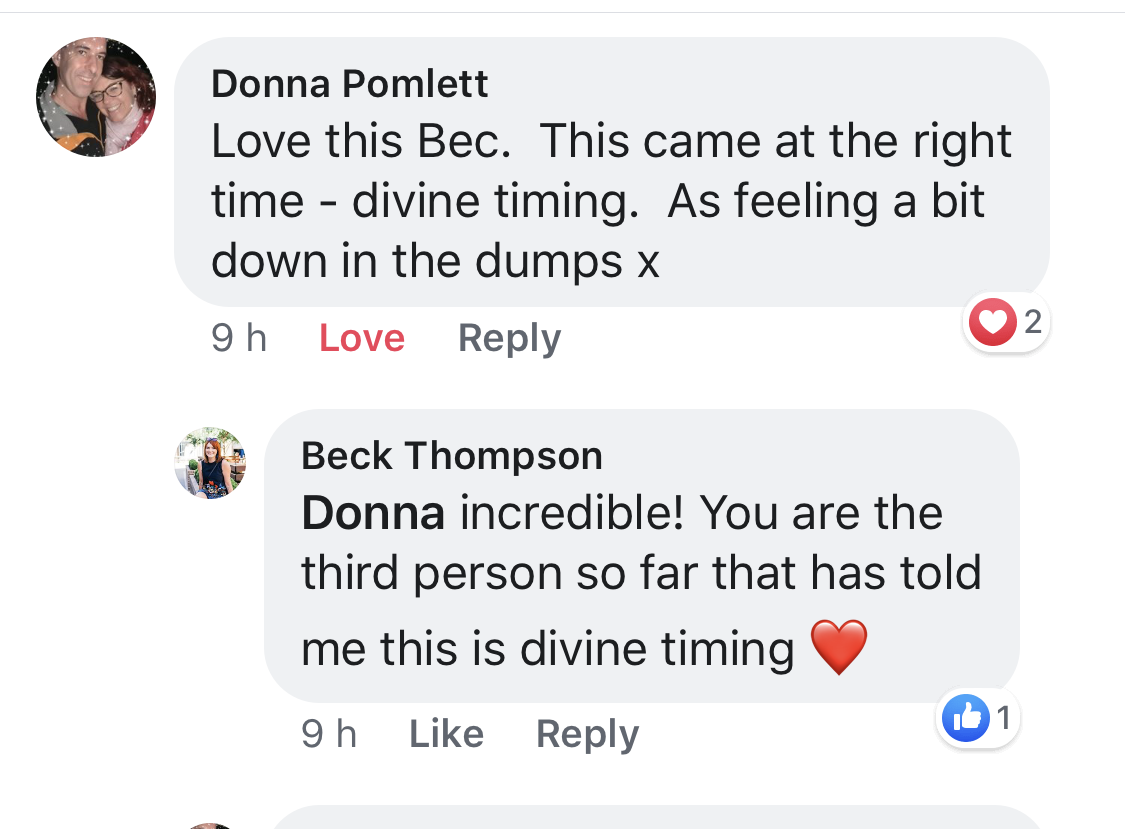View the reaction count 2 beside the heart
Image resolution: width=1125 pixels, height=829 pixels.
1032,322
